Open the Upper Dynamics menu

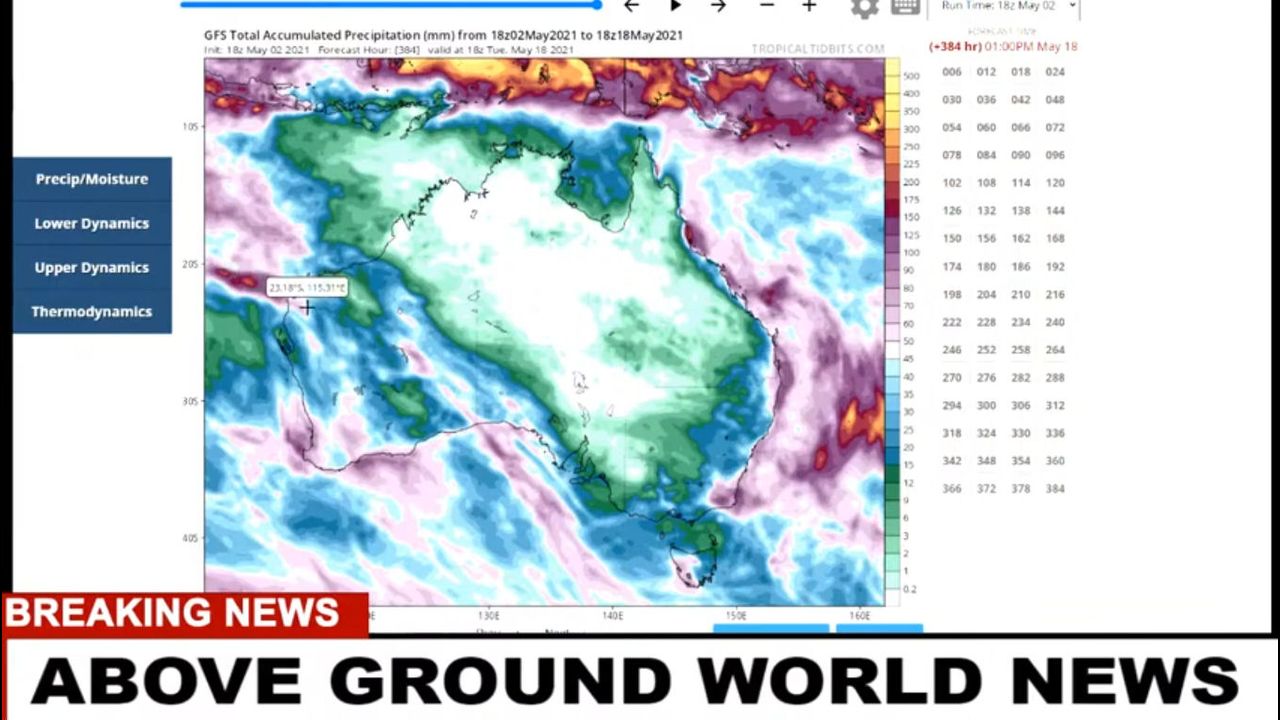[x=92, y=267]
